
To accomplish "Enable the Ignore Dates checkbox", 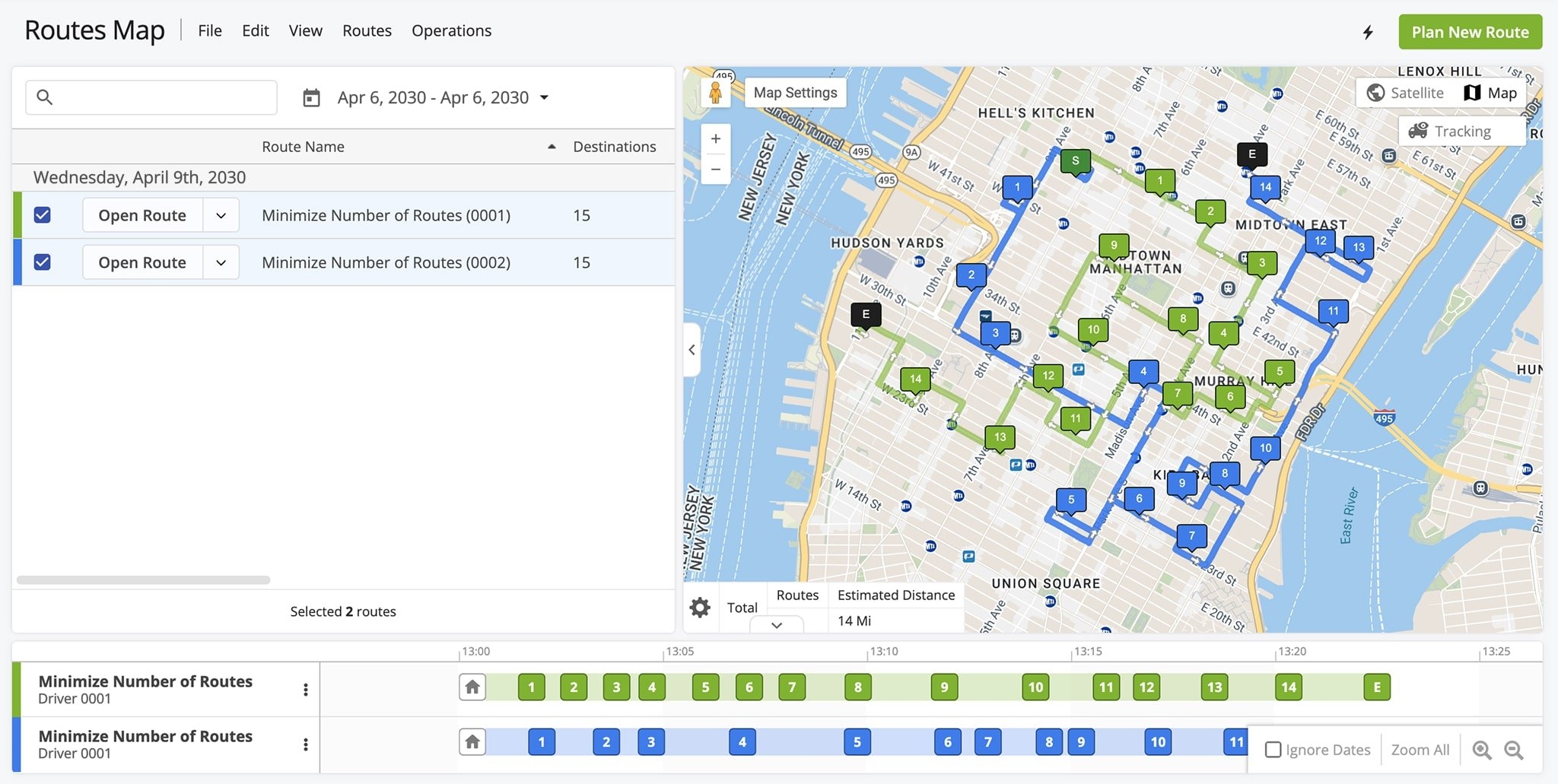I will tap(1273, 749).
